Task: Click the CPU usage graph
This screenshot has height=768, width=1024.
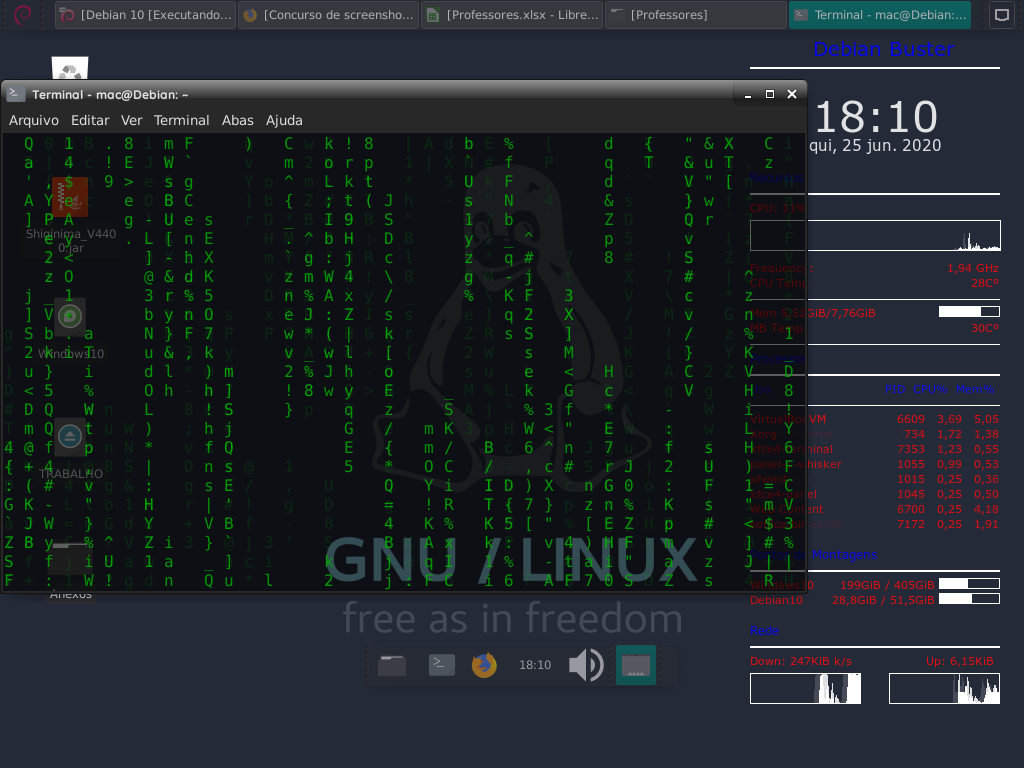Action: [875, 236]
